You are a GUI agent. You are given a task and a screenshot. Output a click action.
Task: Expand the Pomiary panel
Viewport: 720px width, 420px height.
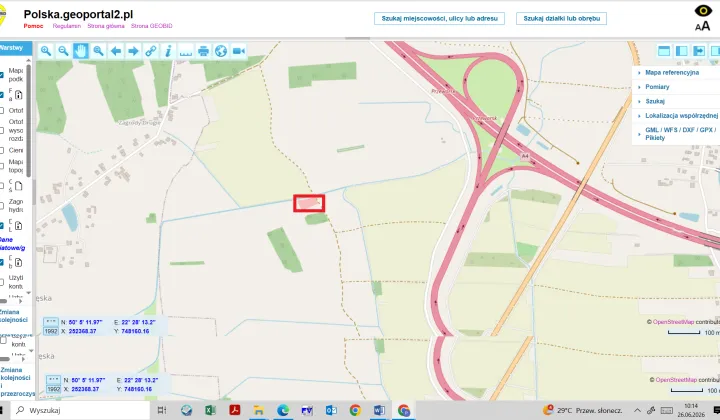657,87
